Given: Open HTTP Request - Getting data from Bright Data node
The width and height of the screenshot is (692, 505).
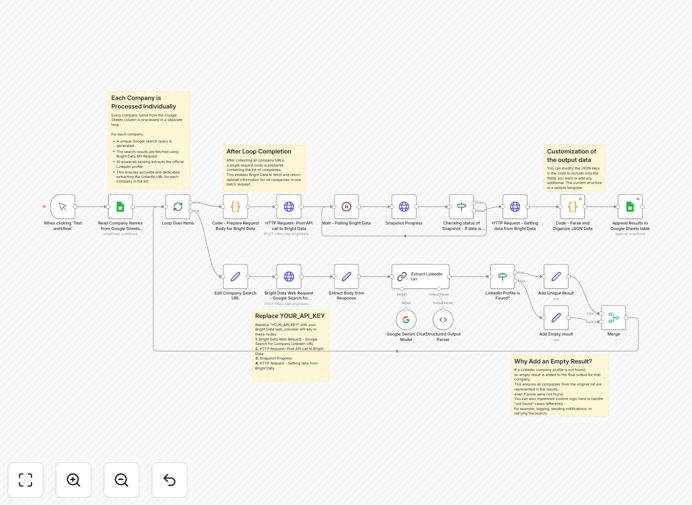Looking at the screenshot, I should pos(515,206).
